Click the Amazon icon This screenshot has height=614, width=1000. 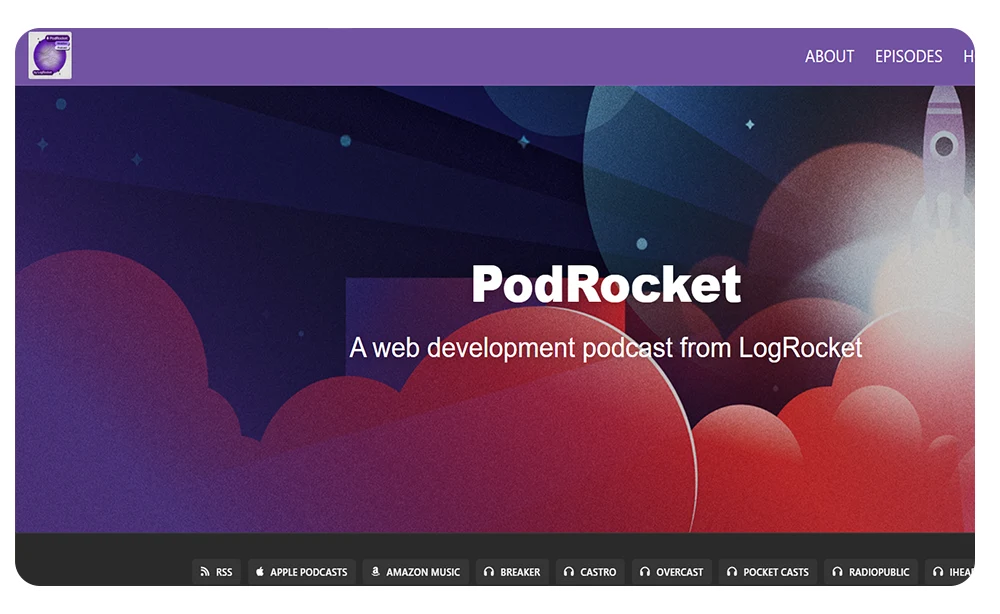(x=376, y=572)
